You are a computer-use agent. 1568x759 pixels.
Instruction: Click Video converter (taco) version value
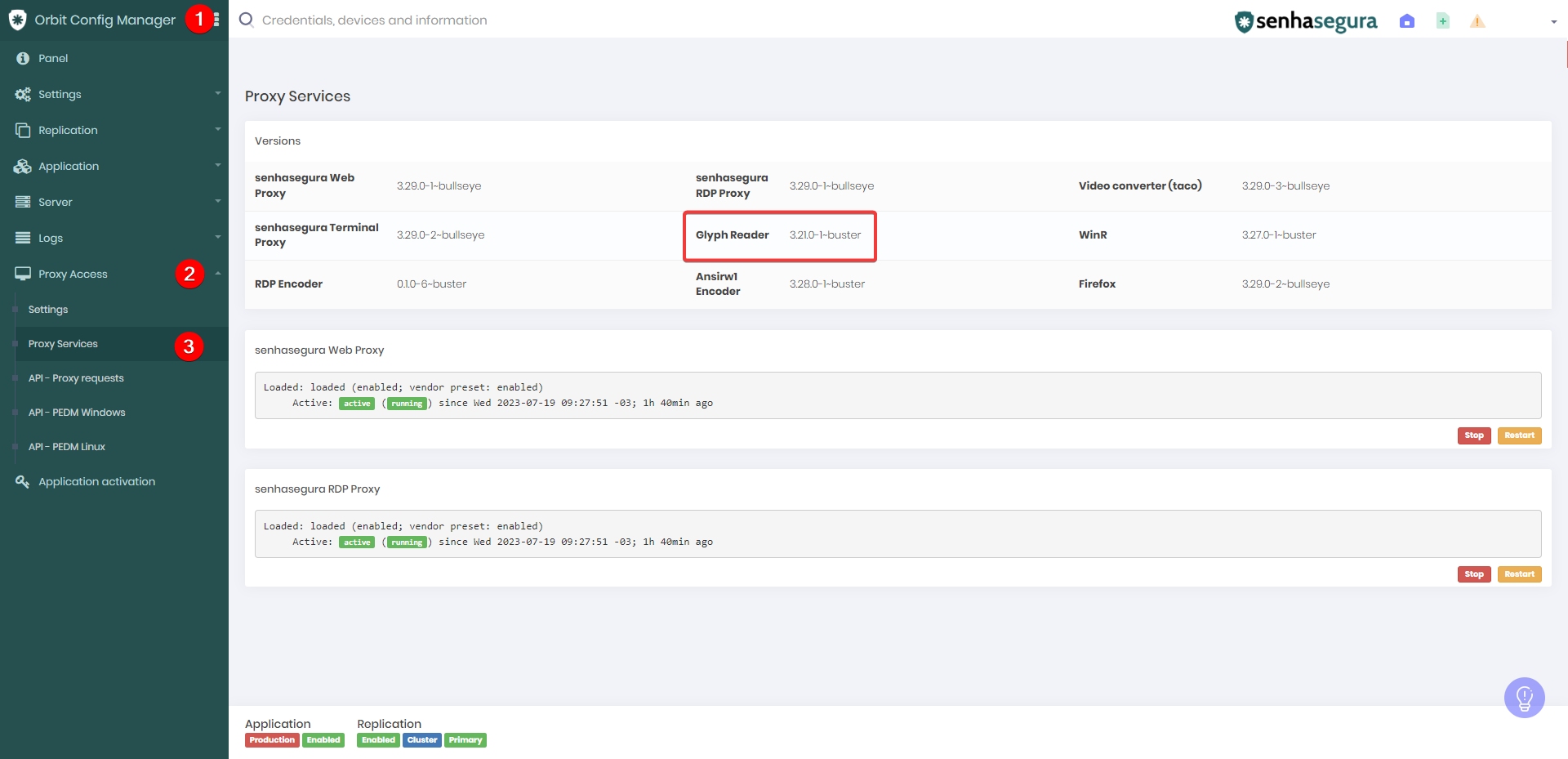point(1285,186)
